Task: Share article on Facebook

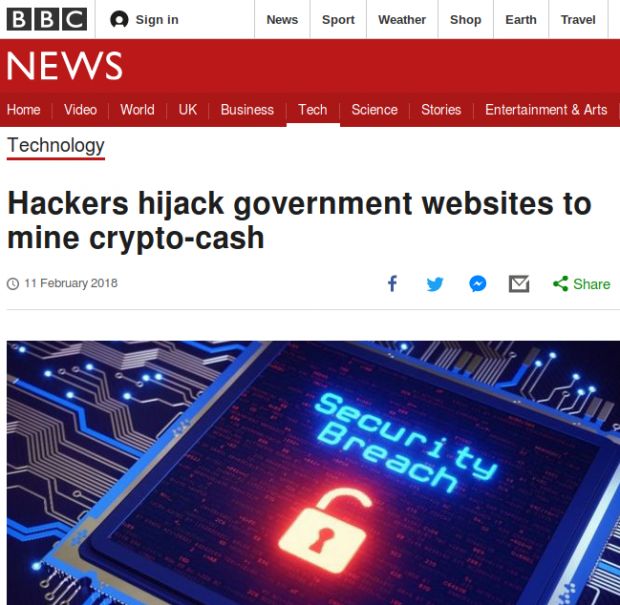Action: (392, 284)
